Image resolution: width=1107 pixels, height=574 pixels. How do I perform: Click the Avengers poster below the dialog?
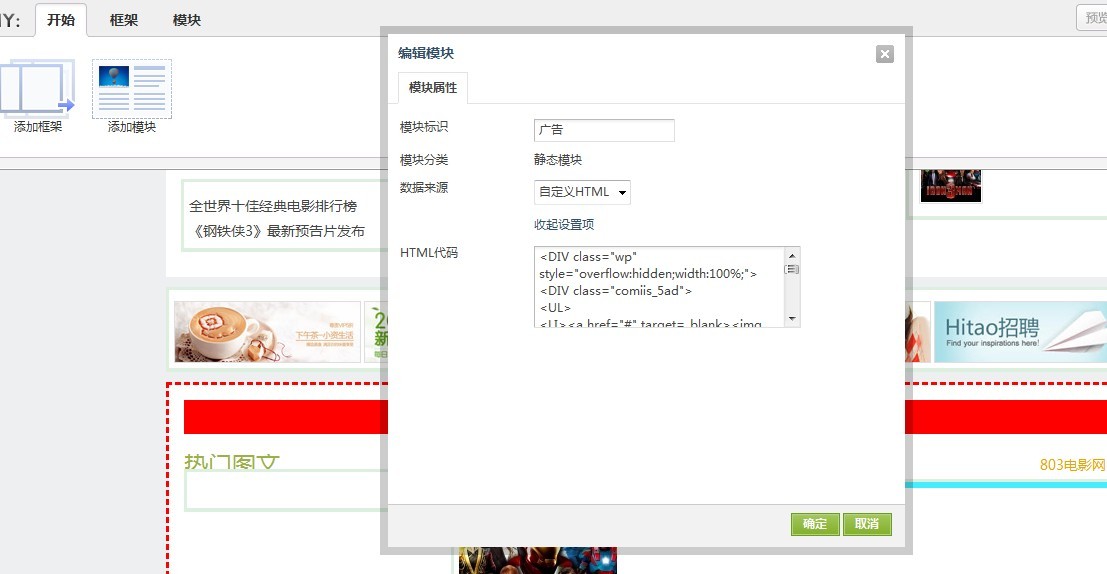[538, 561]
